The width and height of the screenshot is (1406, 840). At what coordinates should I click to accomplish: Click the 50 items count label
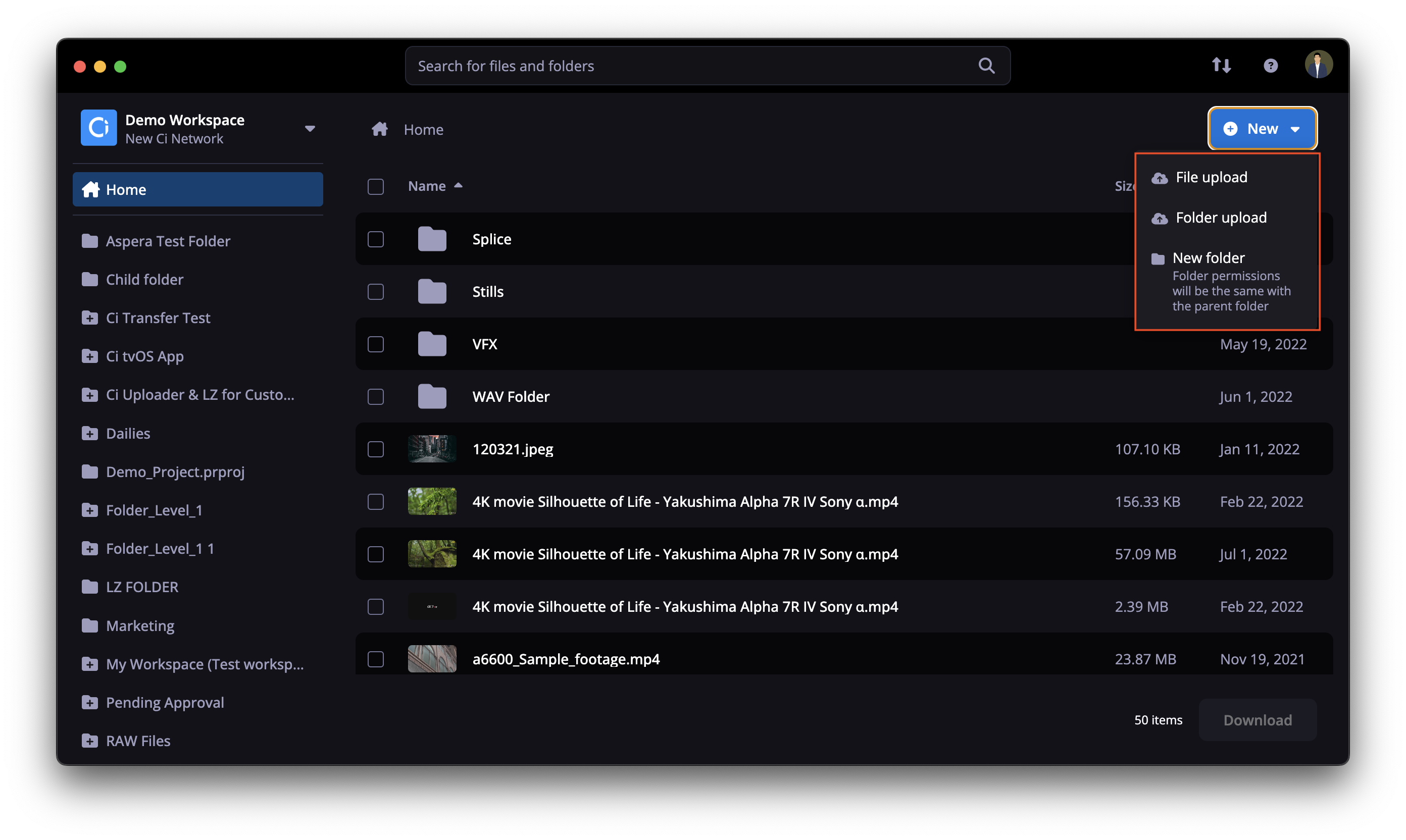pos(1158,720)
